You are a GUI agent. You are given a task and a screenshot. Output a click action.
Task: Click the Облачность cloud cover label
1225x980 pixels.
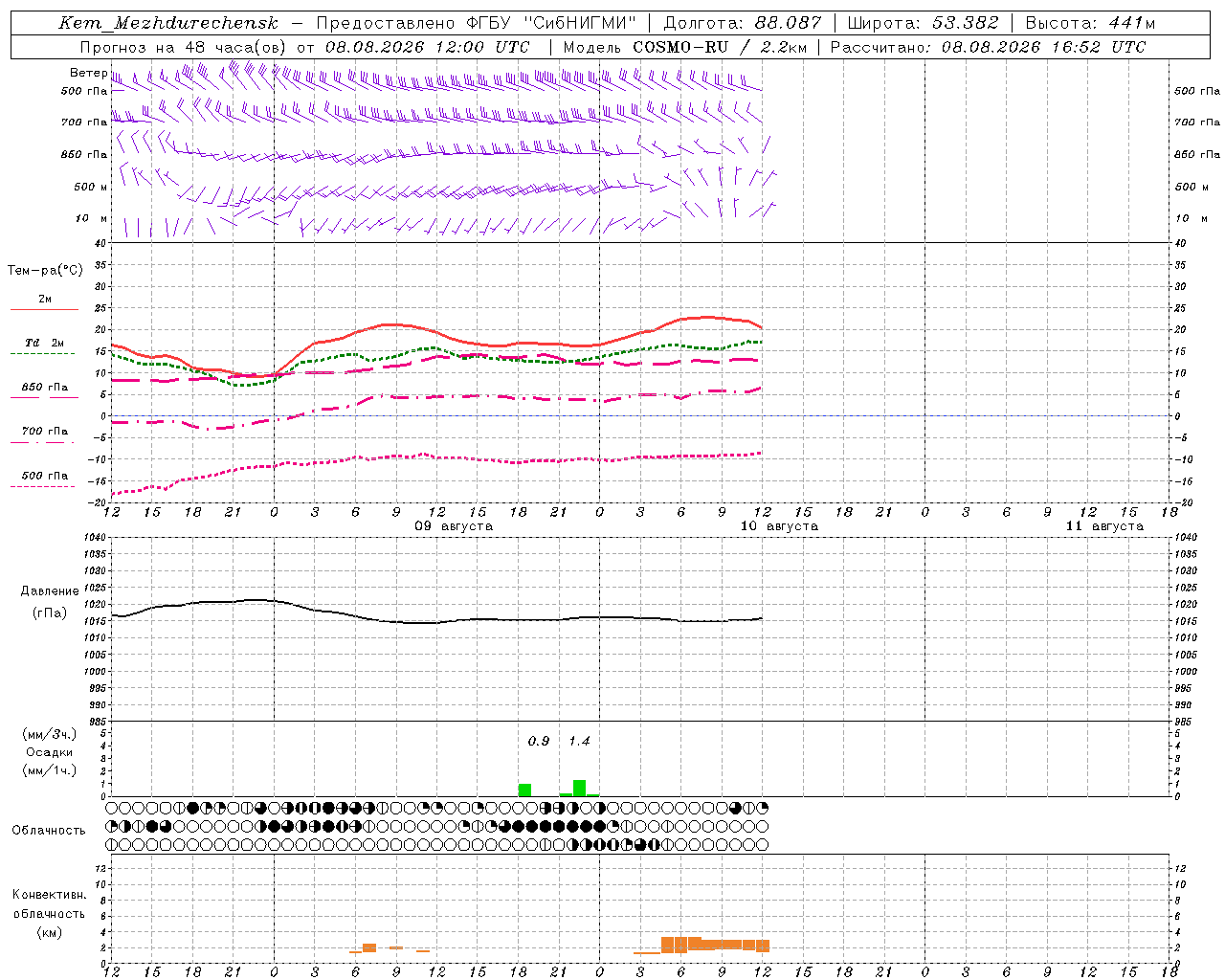pos(49,830)
